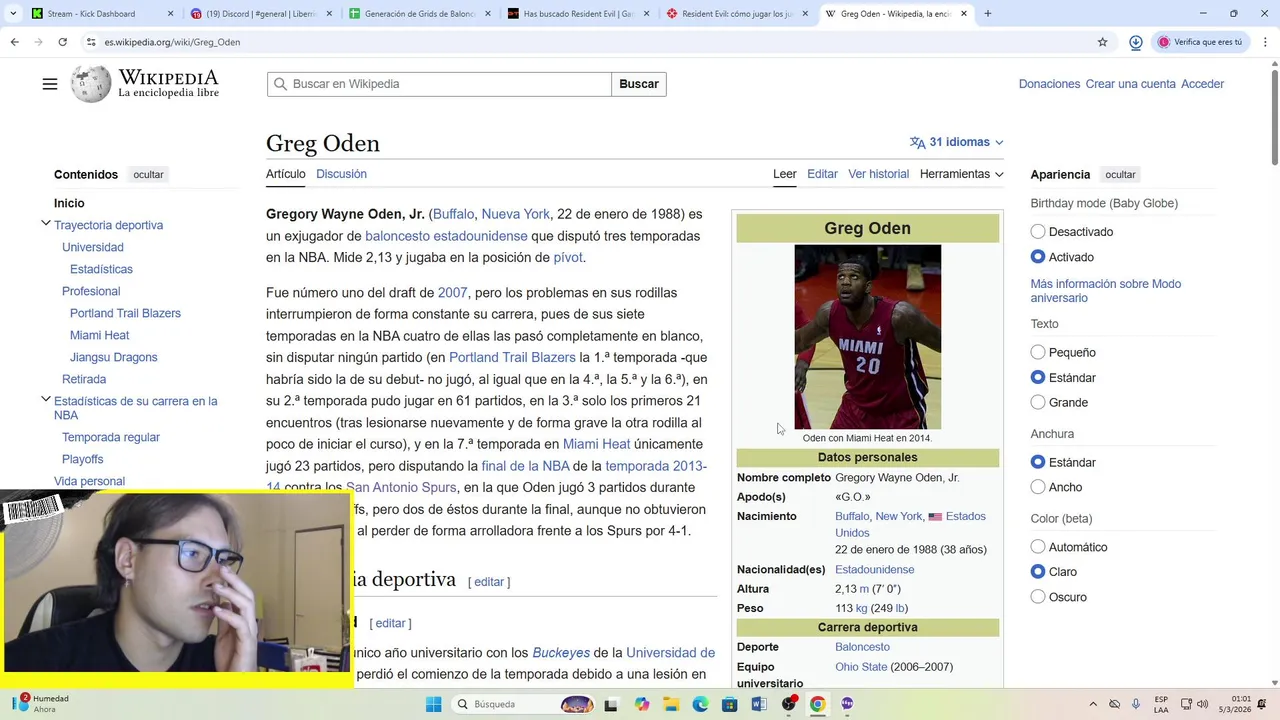1280x720 pixels.
Task: Open File Explorer from the taskbar
Action: click(671, 704)
